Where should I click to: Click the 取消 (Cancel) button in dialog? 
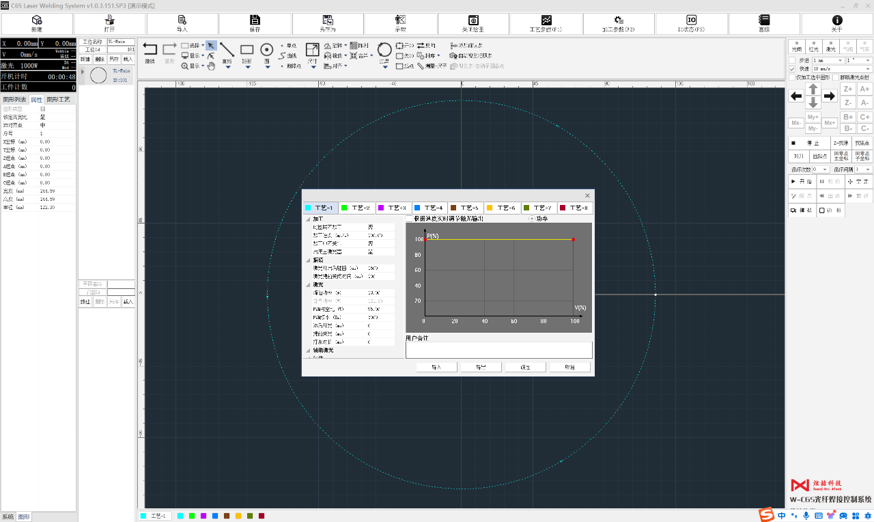click(x=569, y=367)
